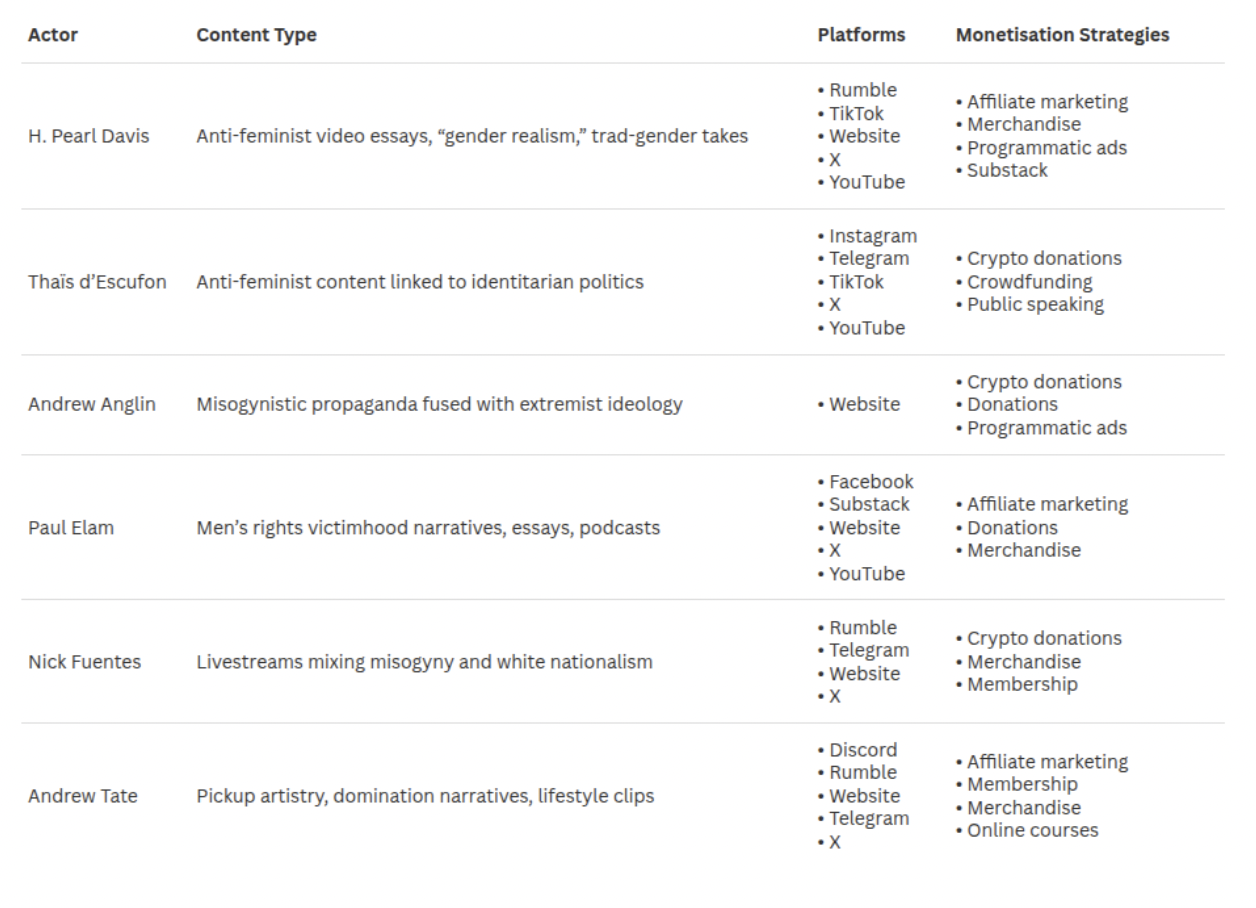1256x908 pixels.
Task: Click Online courses under Andrew Tate
Action: (1032, 831)
